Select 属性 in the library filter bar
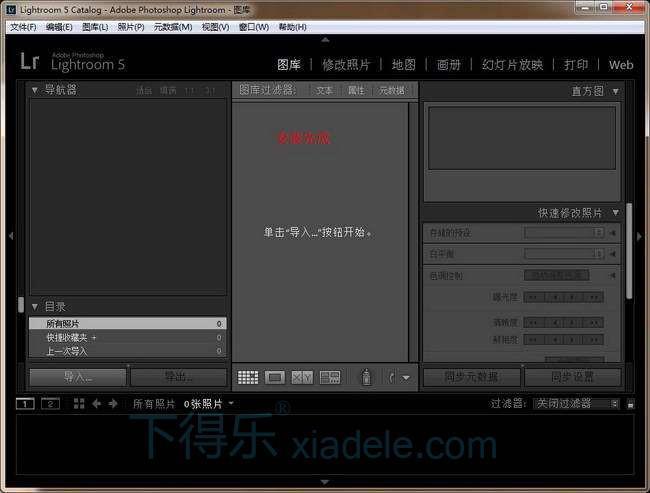Viewport: 650px width, 493px height. point(356,90)
